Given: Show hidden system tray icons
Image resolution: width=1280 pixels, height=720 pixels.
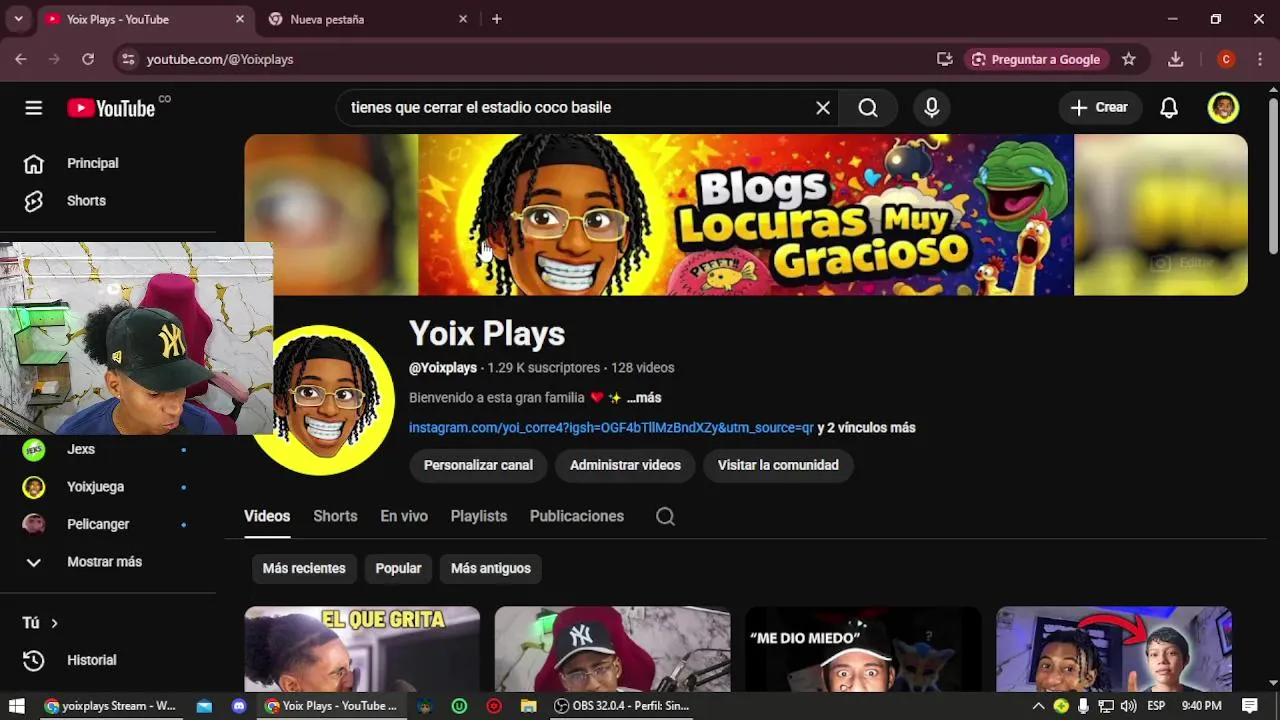Looking at the screenshot, I should (x=1038, y=706).
